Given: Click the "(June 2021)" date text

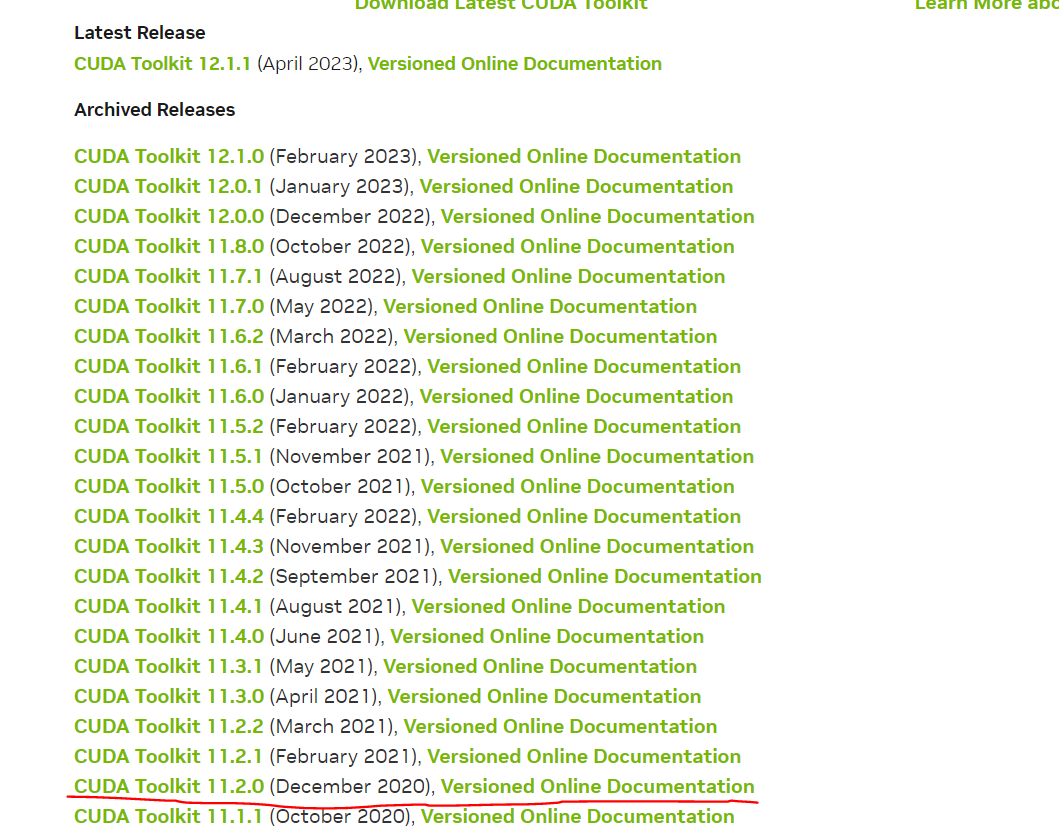Looking at the screenshot, I should click(x=326, y=636).
